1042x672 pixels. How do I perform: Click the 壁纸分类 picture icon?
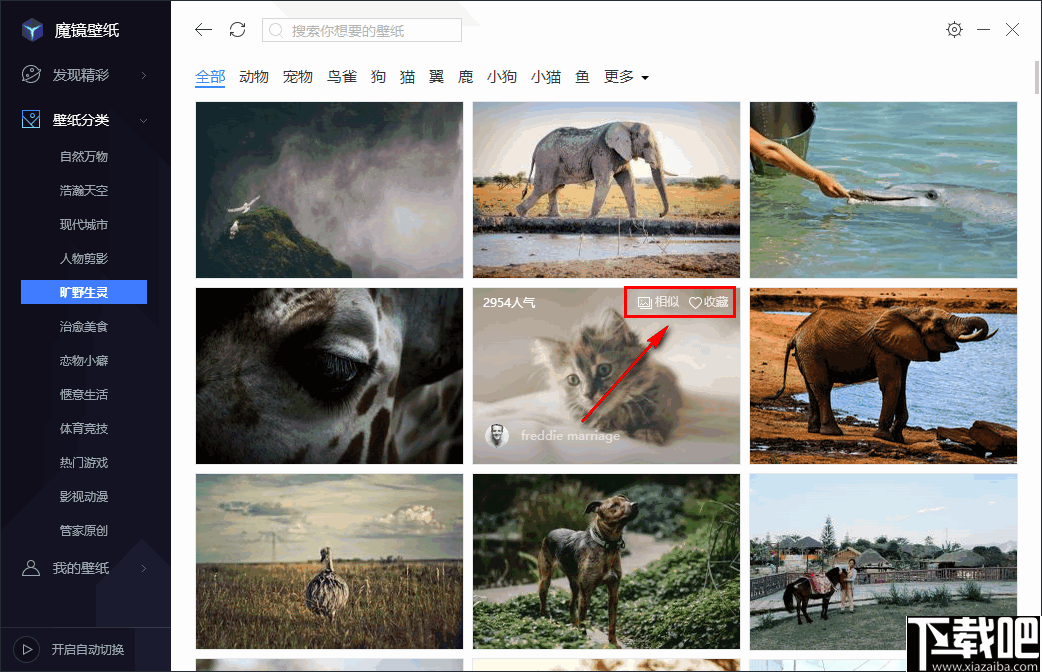tap(31, 120)
